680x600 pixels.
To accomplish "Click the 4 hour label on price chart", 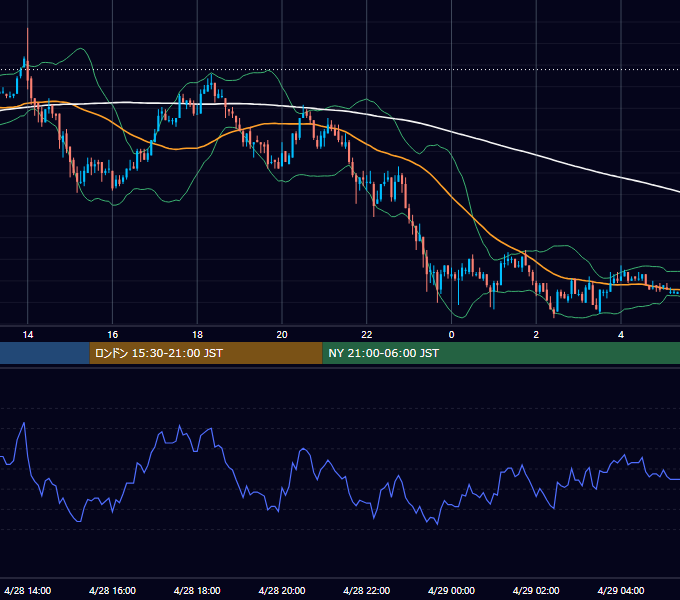I will [621, 335].
